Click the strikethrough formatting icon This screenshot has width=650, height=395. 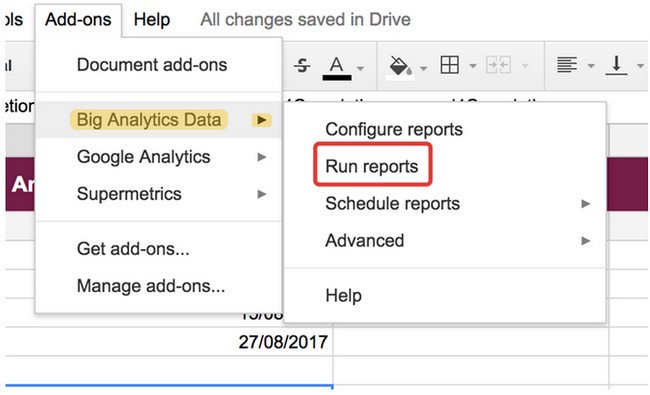point(302,65)
